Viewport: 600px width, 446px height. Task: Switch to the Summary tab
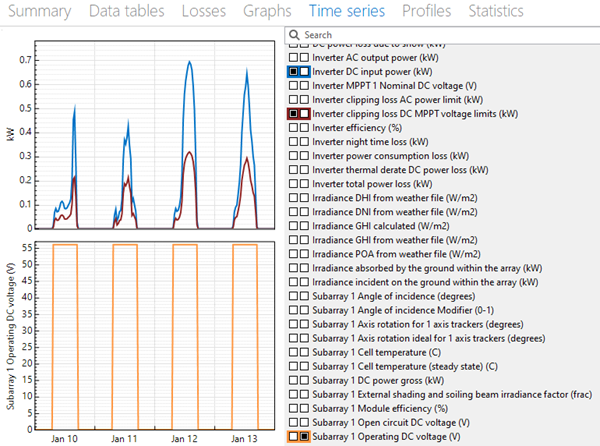point(40,11)
